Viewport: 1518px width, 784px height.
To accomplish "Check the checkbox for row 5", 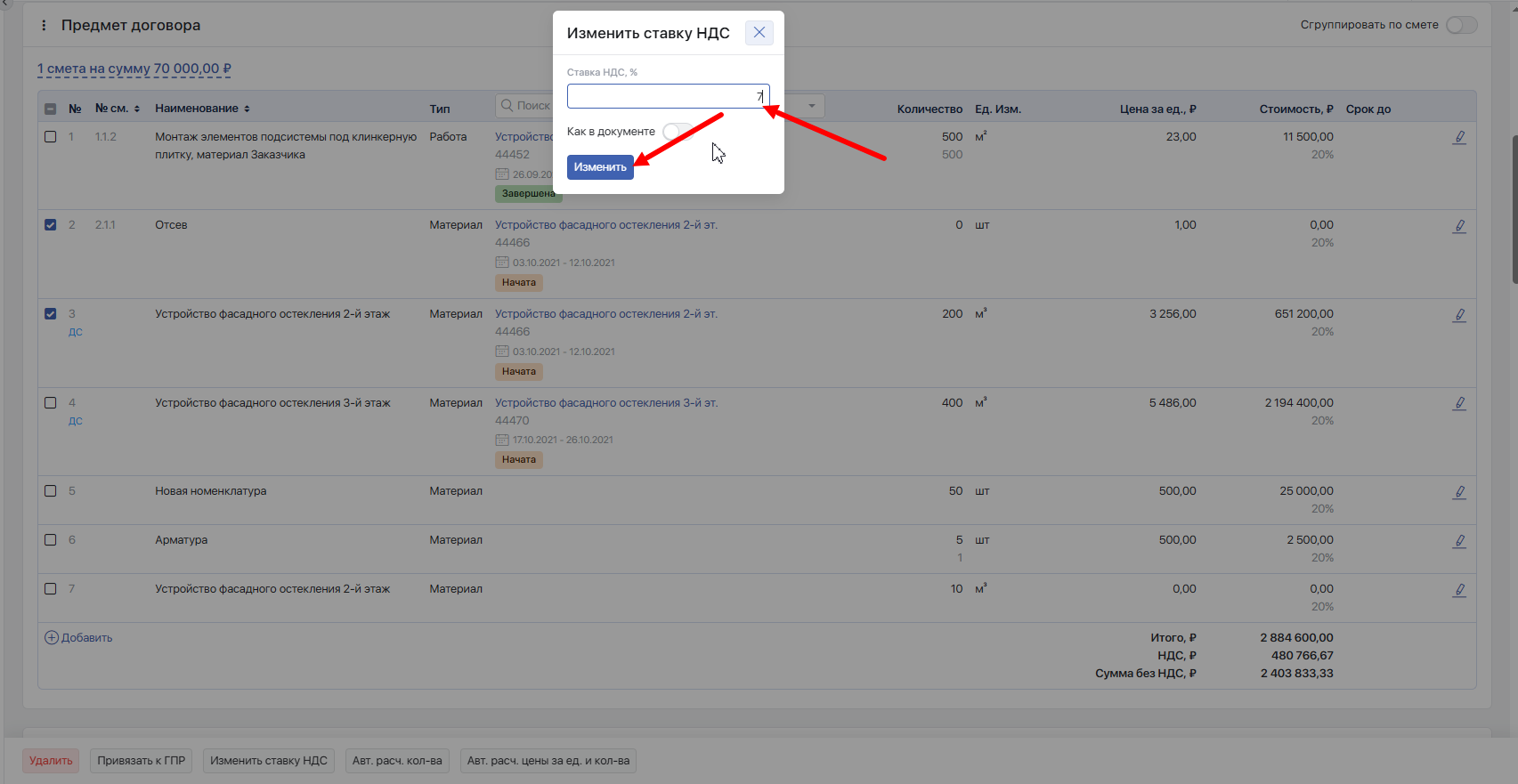I will (51, 491).
